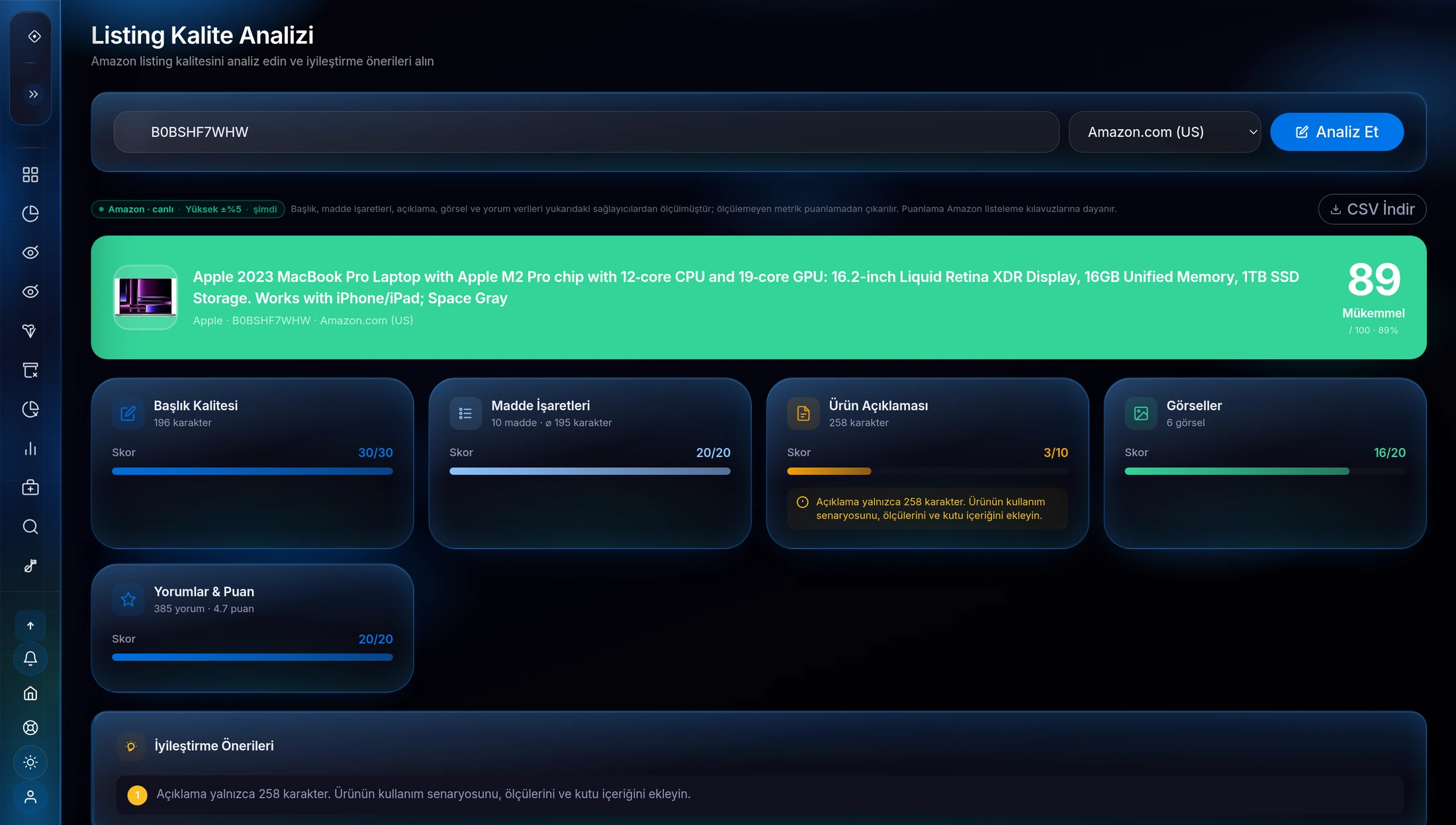Click the eye icon directly below the plain pie chart

(30, 253)
